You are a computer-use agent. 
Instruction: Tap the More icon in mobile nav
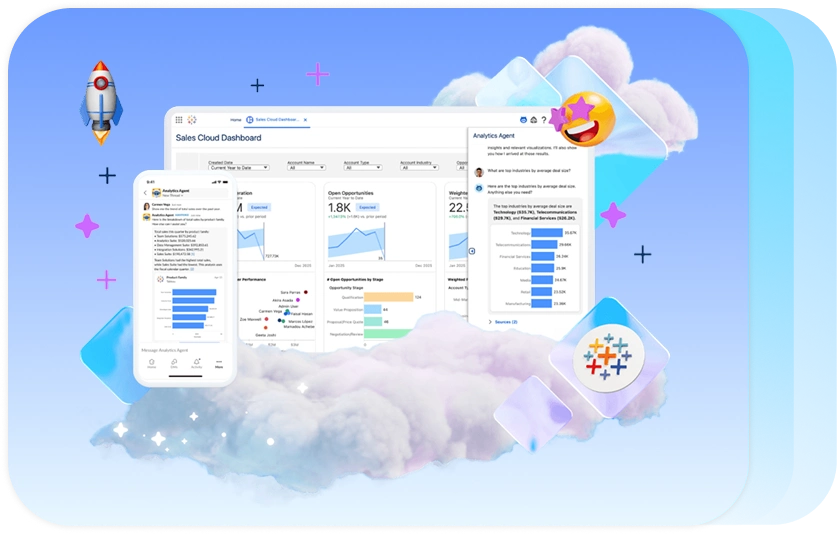click(x=219, y=364)
